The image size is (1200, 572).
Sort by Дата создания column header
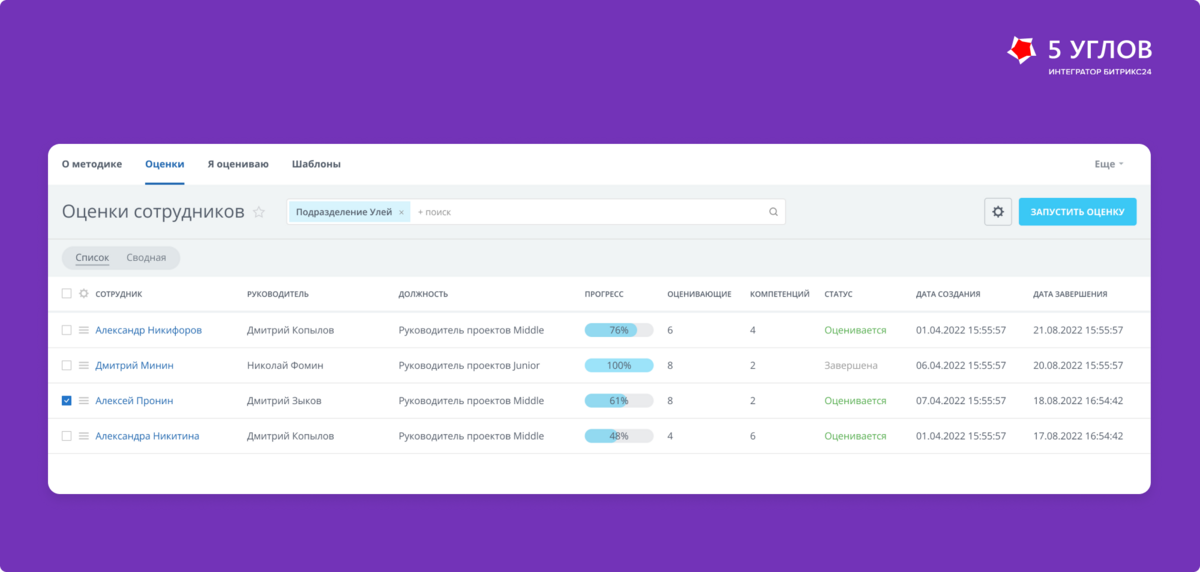coord(948,294)
